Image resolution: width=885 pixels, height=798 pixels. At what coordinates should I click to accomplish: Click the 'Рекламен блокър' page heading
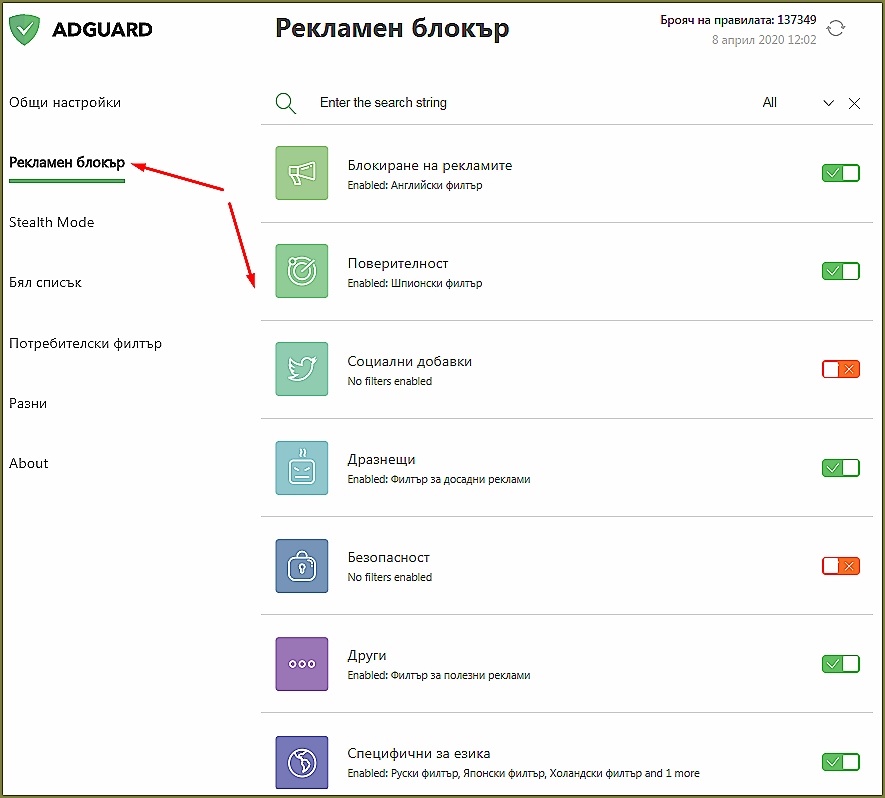click(x=392, y=29)
